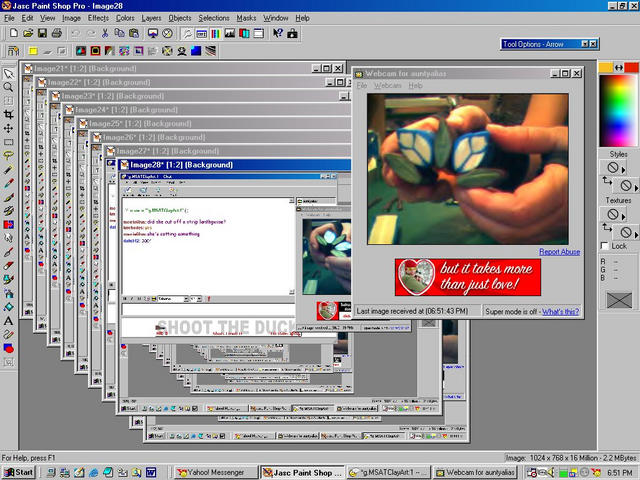Click the What's this? link

point(560,311)
